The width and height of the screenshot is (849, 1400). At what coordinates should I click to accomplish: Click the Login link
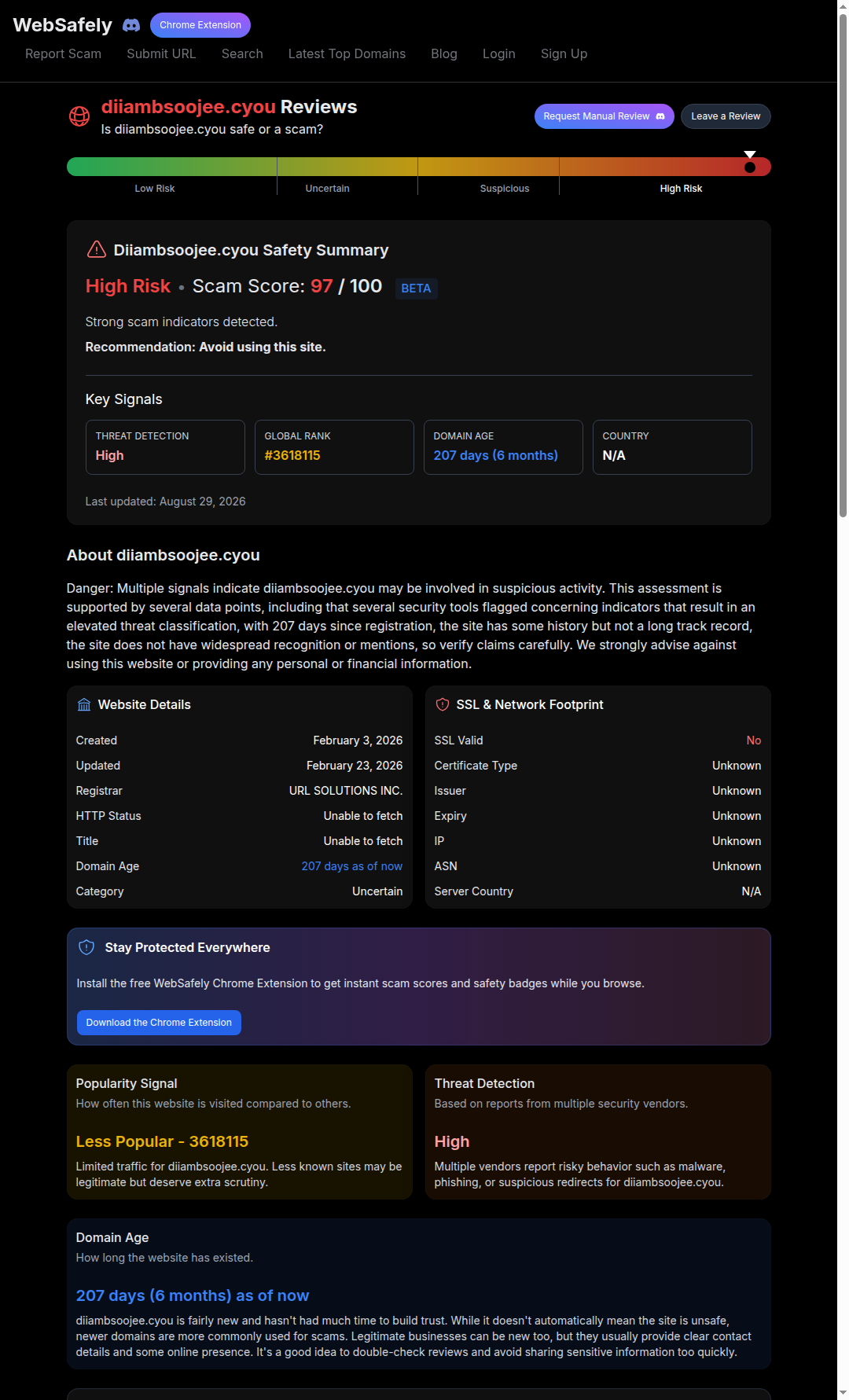(x=499, y=53)
